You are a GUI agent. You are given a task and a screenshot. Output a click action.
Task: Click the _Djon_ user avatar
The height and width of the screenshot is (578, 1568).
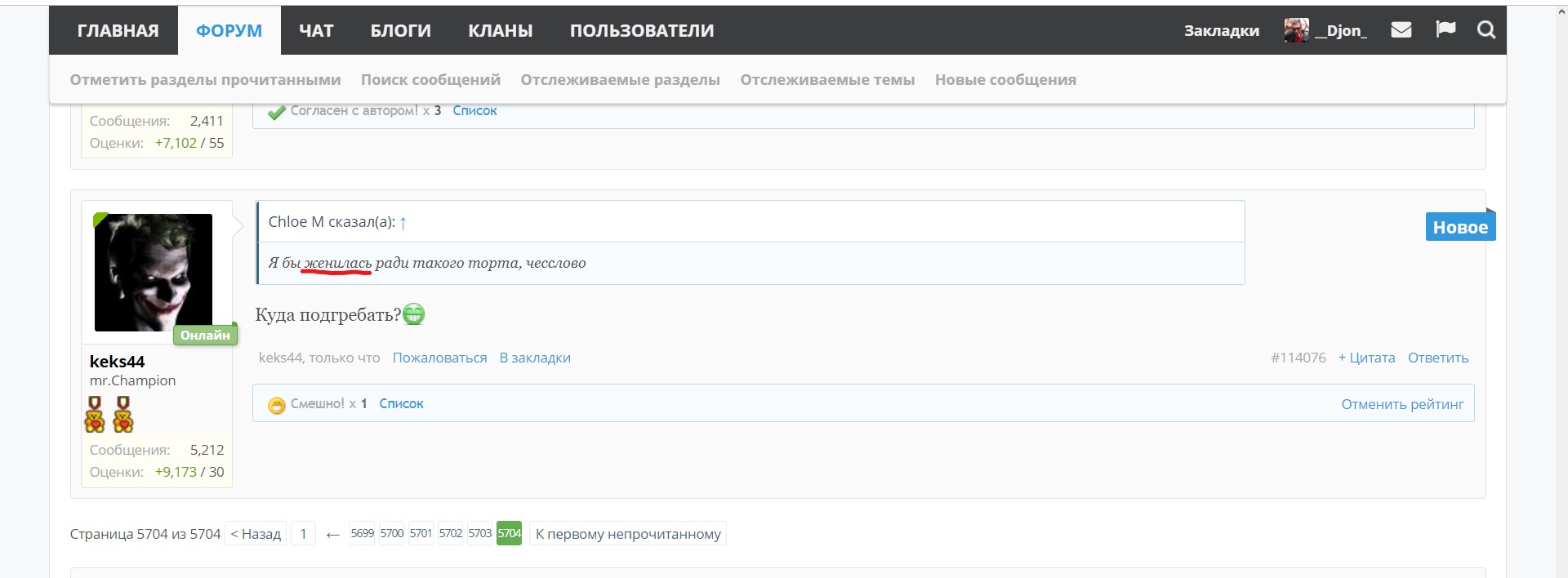[1296, 30]
